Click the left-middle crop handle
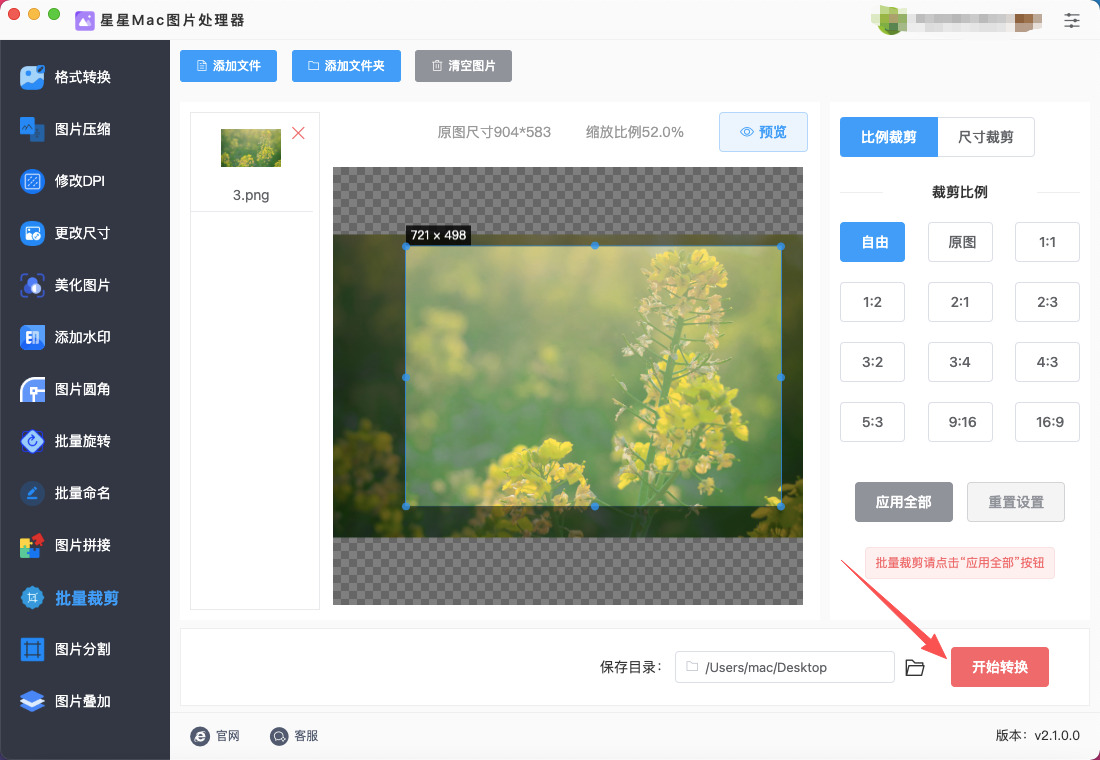This screenshot has height=760, width=1100. coord(405,378)
